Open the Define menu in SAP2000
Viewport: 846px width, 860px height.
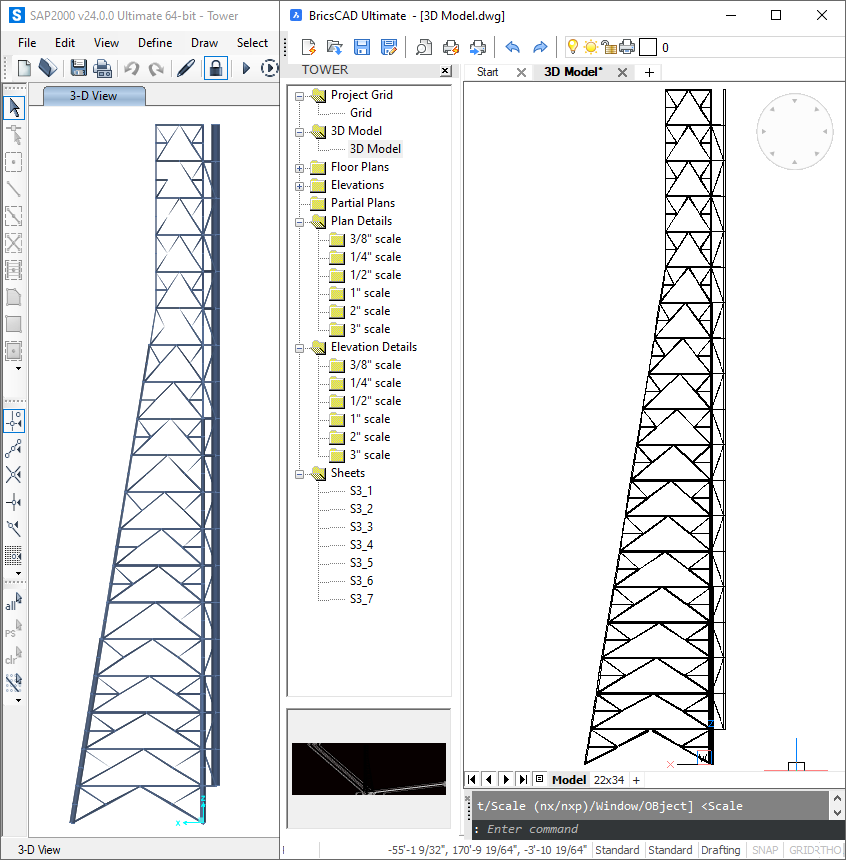[x=155, y=43]
